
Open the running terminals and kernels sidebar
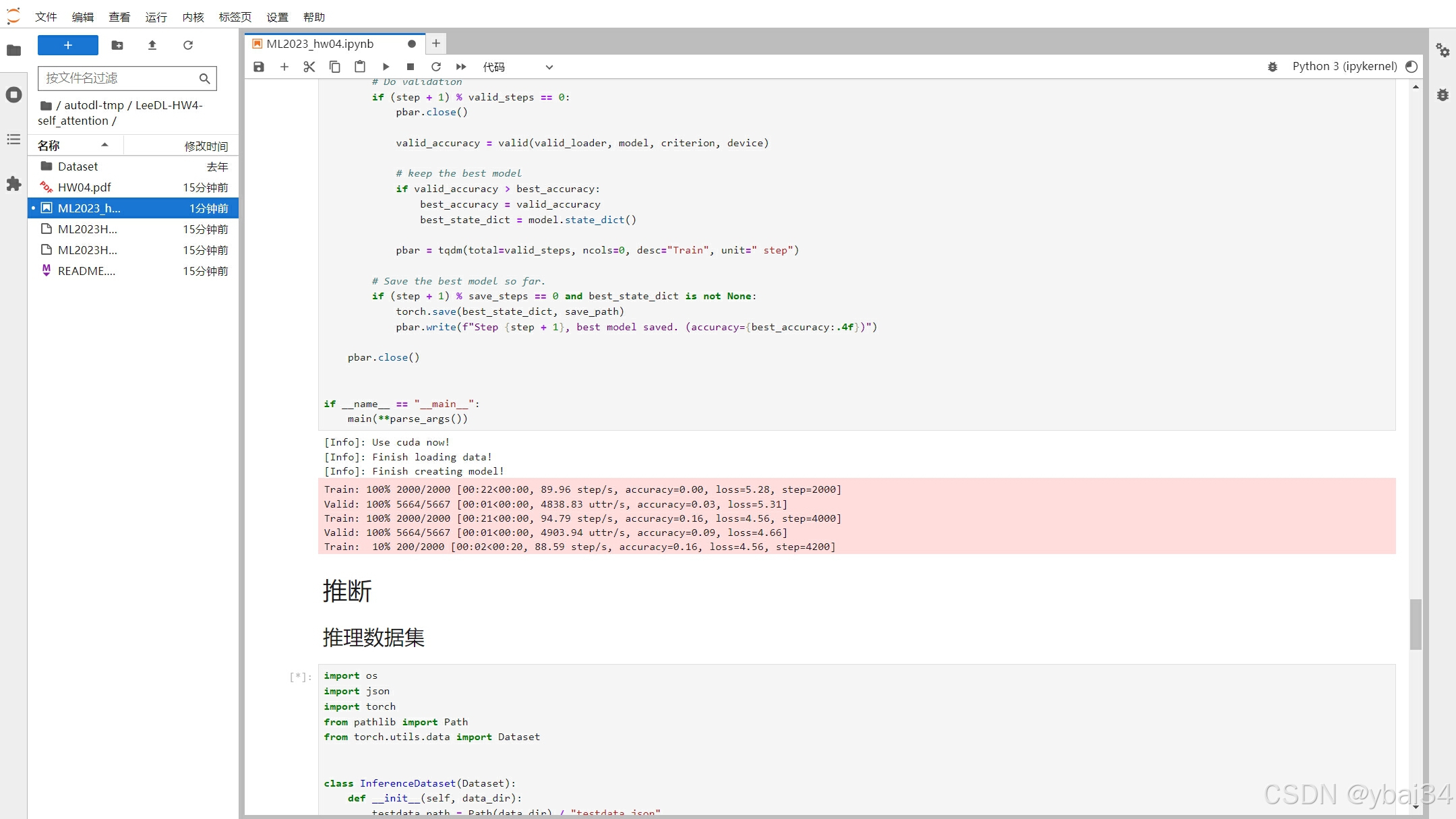(x=13, y=95)
